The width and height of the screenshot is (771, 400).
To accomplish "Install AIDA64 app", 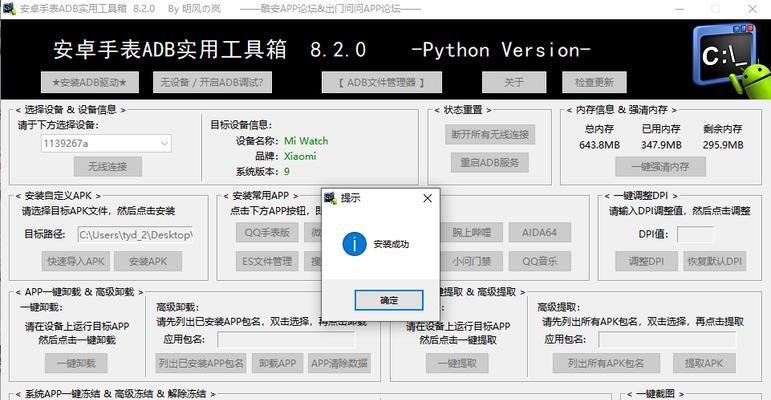I will [x=539, y=232].
